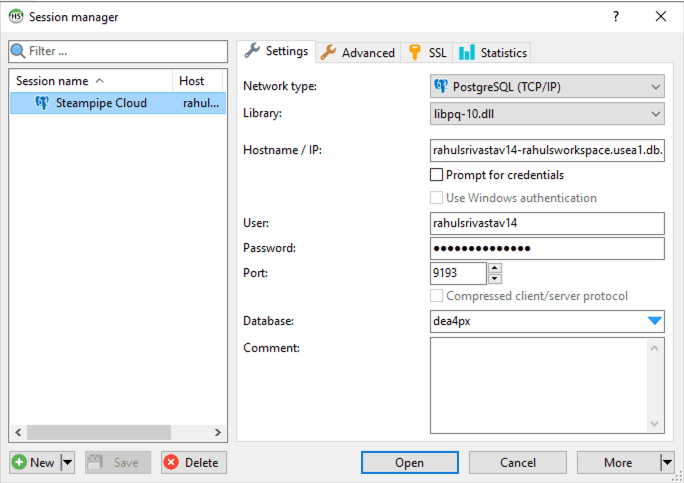
Task: Decrease the Port value with down arrow
Action: coord(495,278)
